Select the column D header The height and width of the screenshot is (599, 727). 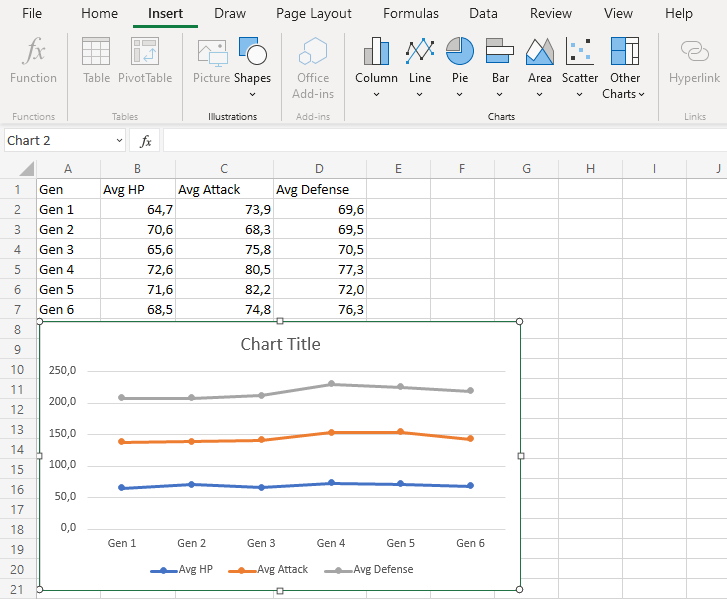coord(319,168)
